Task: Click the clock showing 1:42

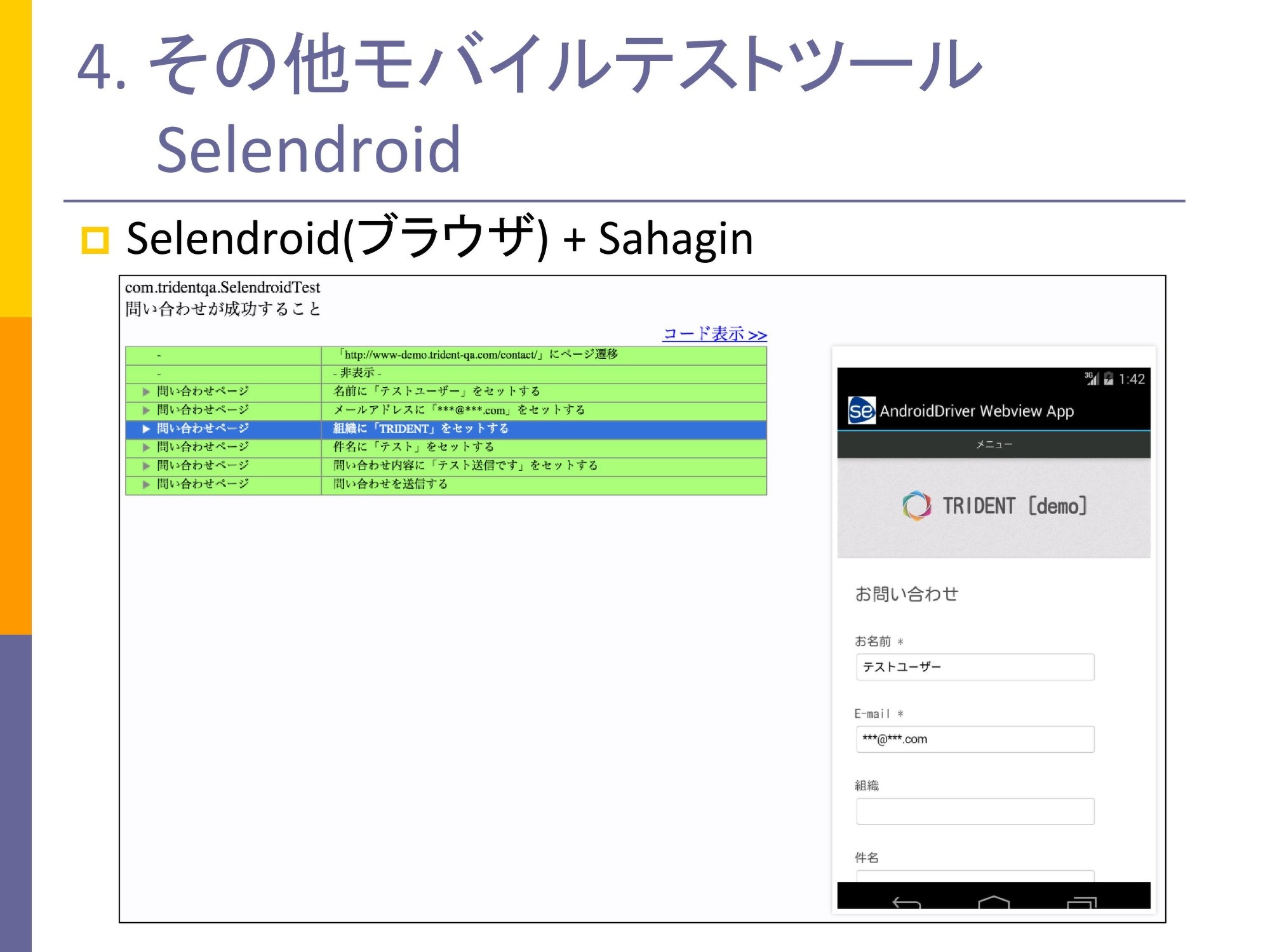Action: coord(1132,379)
